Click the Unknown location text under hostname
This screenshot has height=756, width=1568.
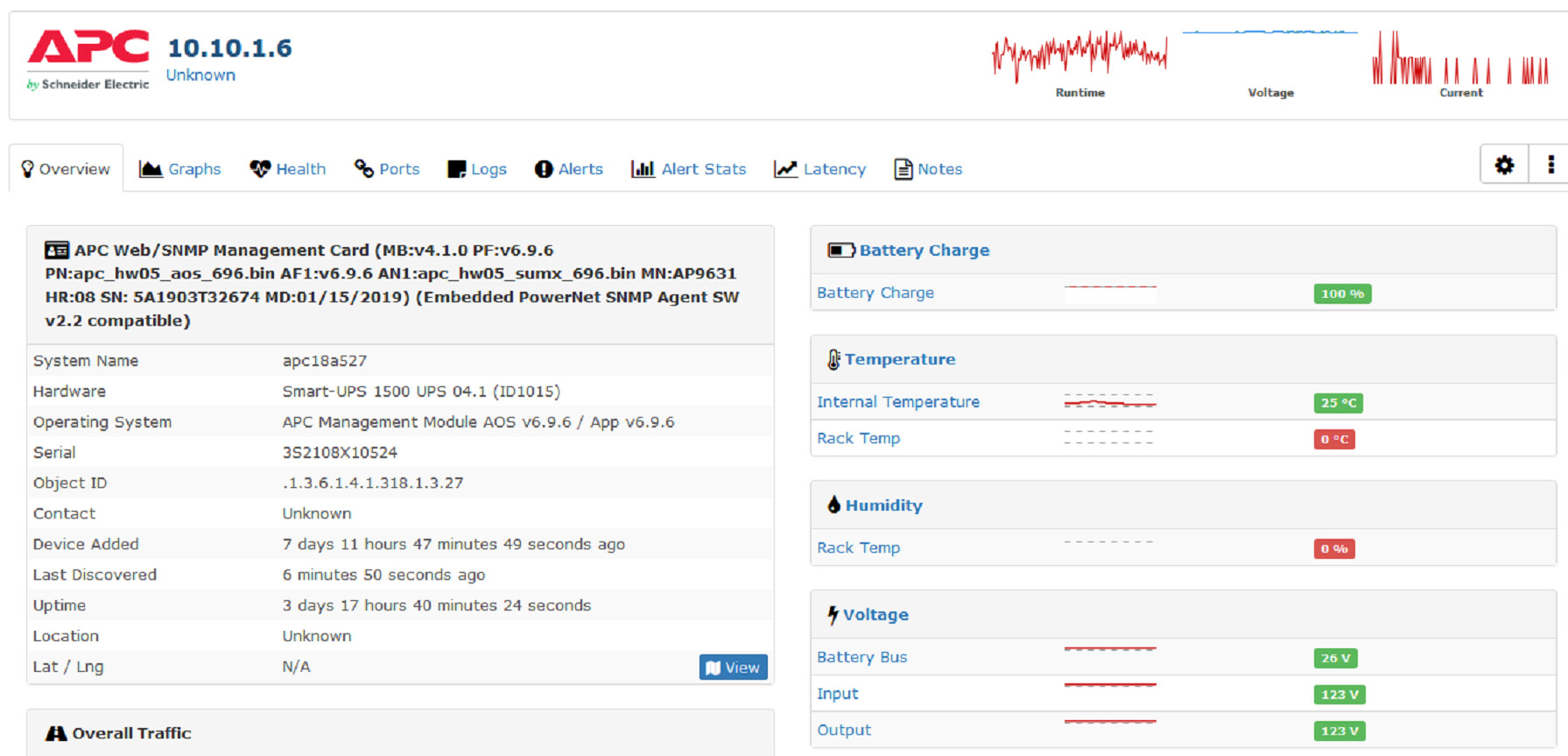pos(200,75)
